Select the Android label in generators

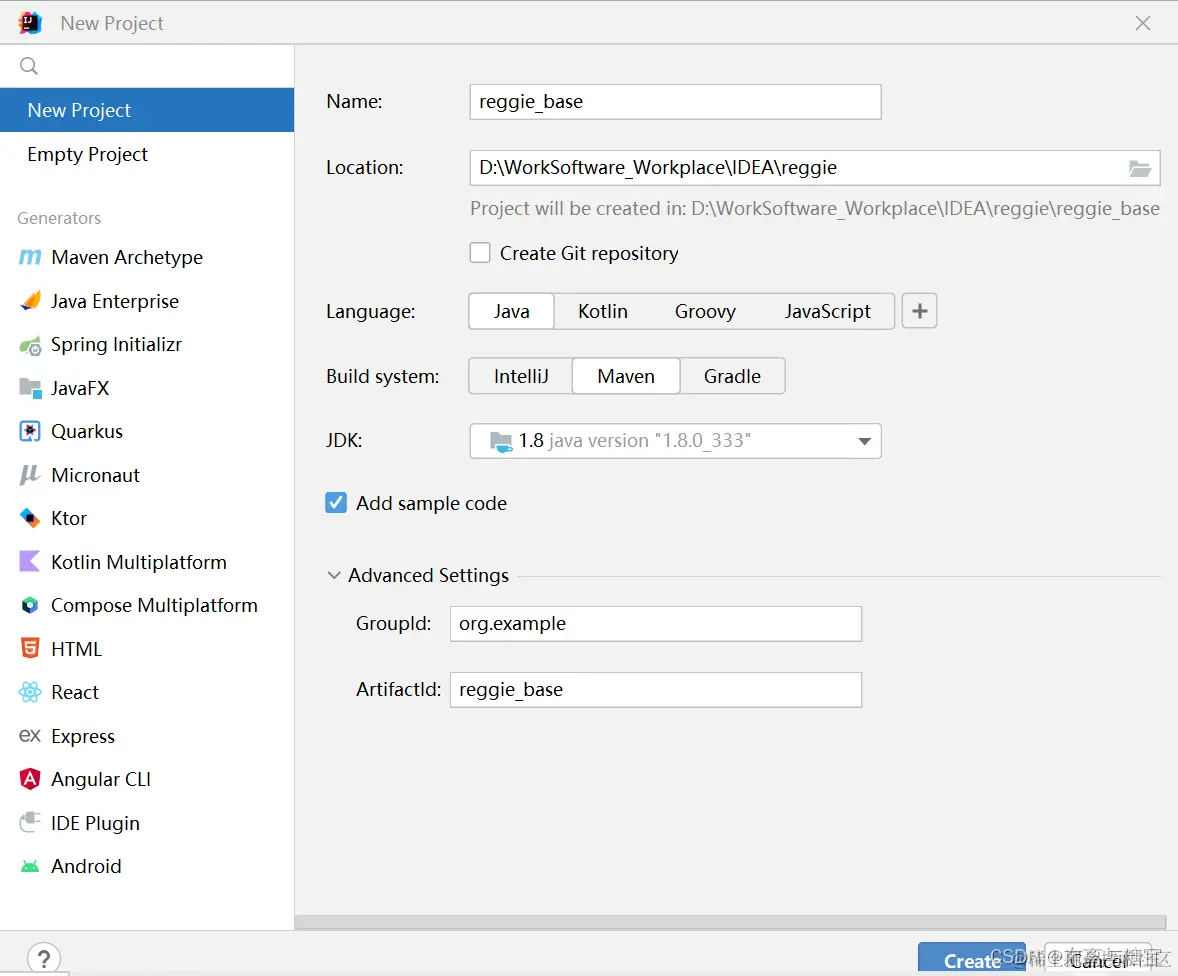coord(86,866)
